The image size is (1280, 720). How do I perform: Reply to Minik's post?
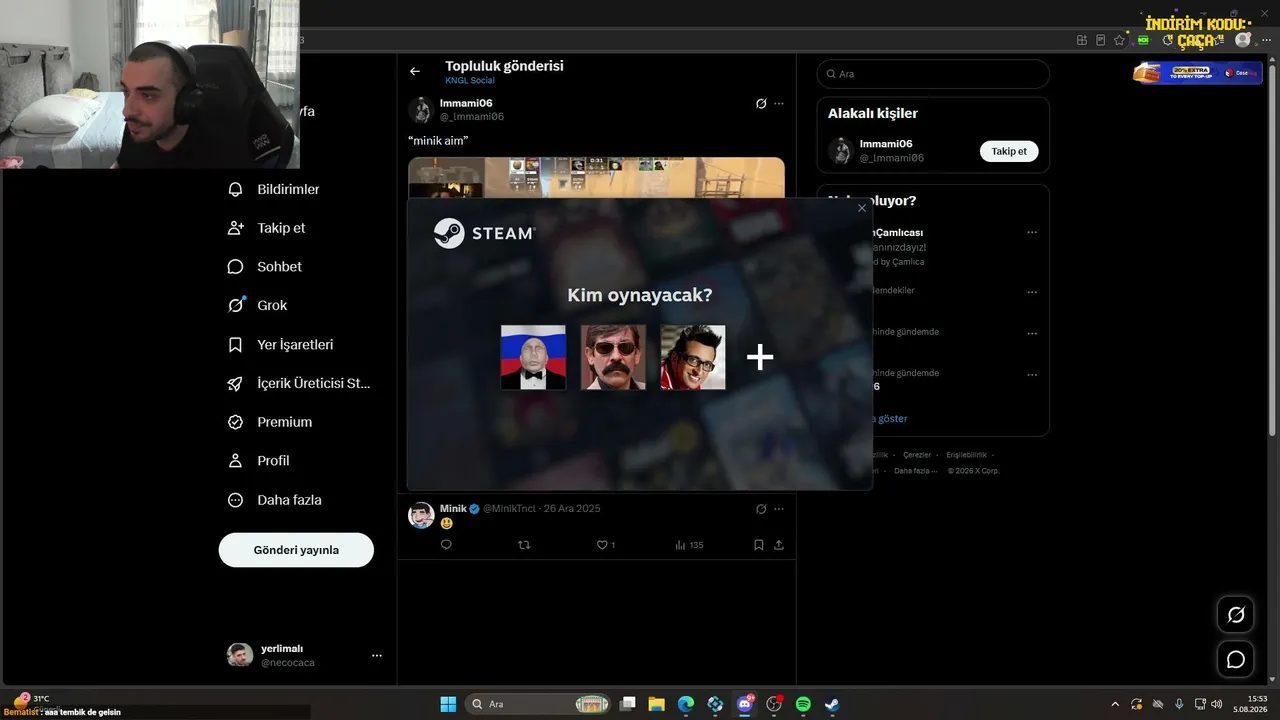coord(446,545)
